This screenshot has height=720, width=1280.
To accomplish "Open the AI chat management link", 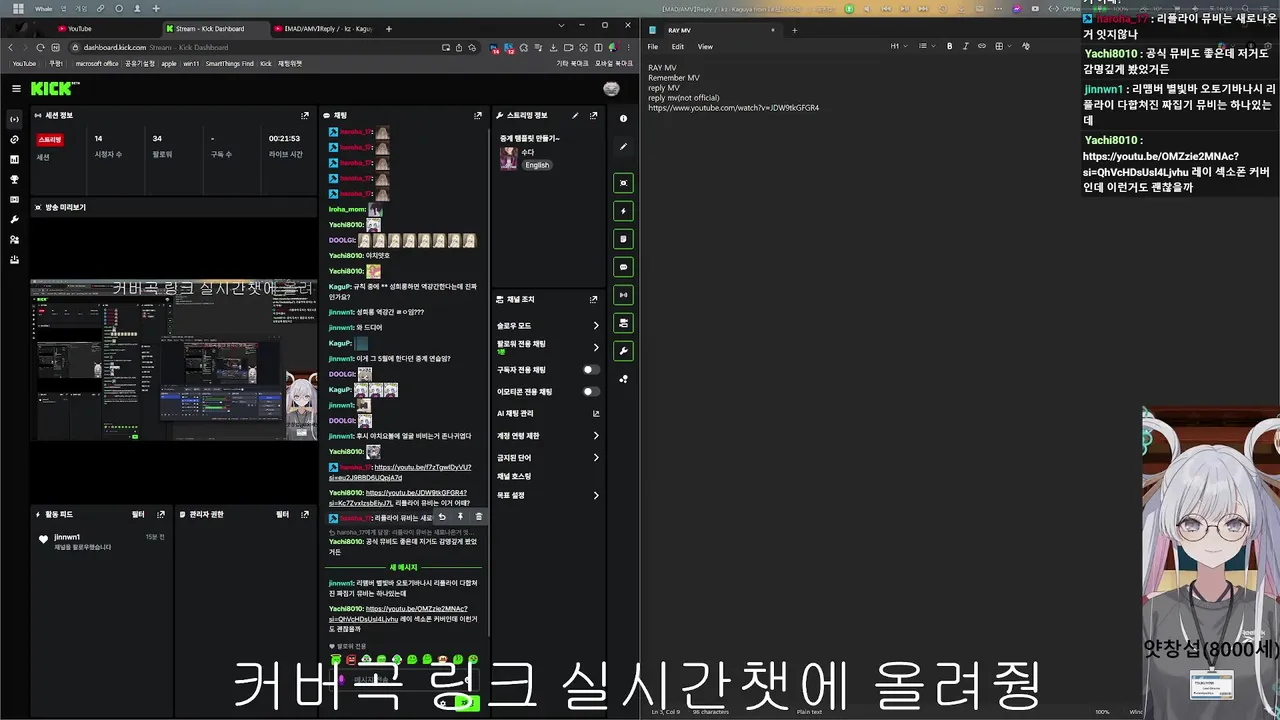I will point(548,413).
